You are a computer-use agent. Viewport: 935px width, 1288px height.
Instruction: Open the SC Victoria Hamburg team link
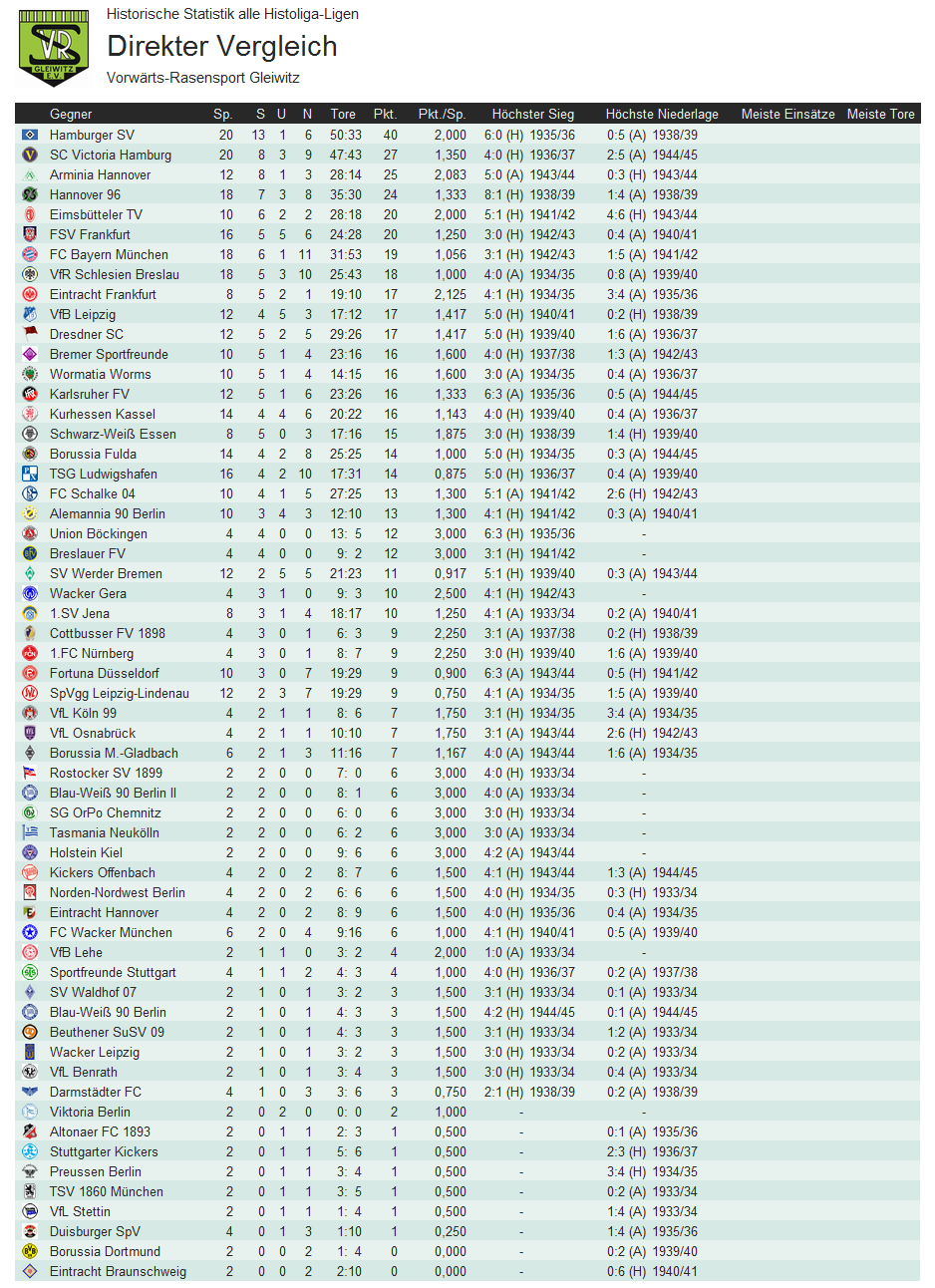(111, 155)
